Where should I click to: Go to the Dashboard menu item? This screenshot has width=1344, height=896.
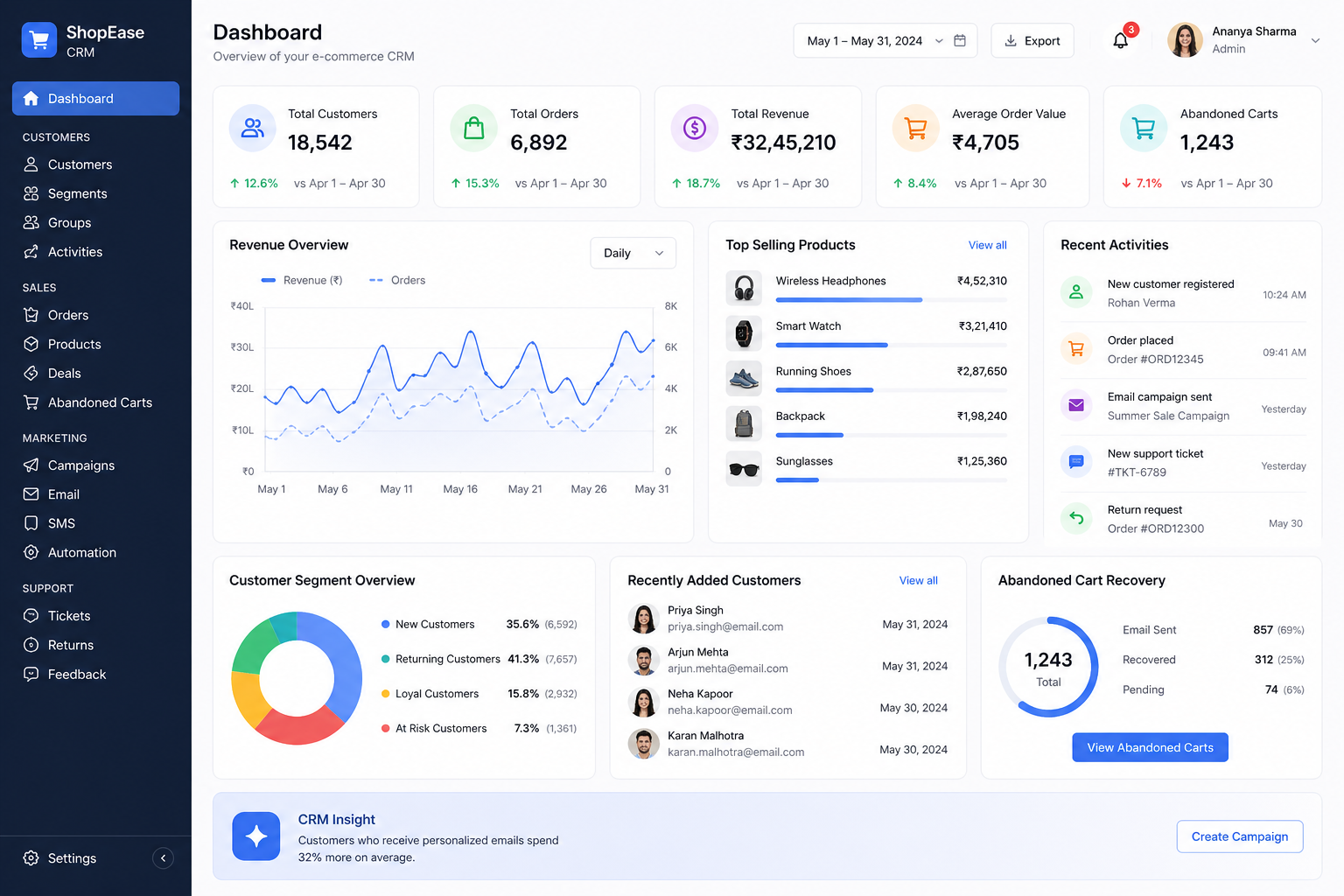coord(95,98)
